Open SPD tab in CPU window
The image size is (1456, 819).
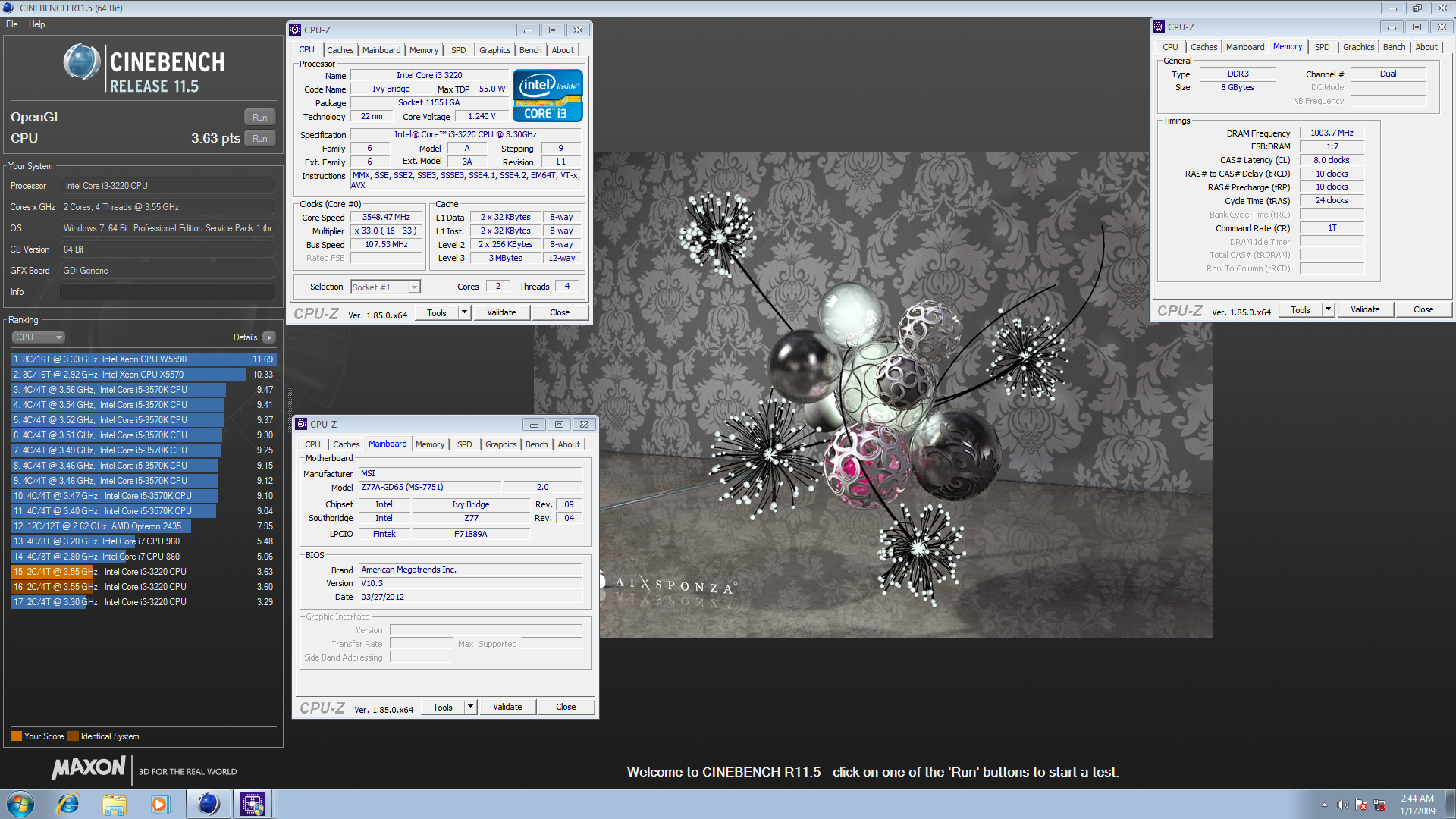[459, 50]
